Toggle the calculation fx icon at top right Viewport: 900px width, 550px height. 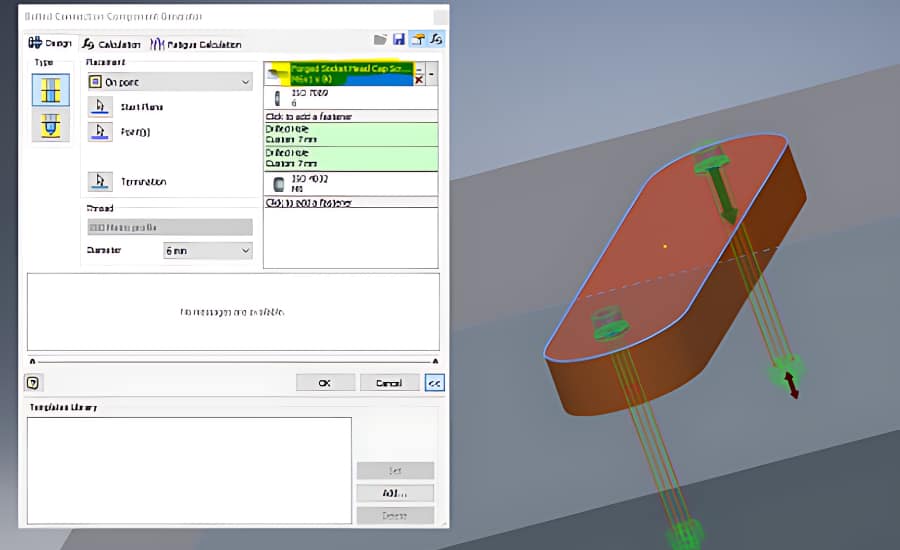click(x=436, y=40)
